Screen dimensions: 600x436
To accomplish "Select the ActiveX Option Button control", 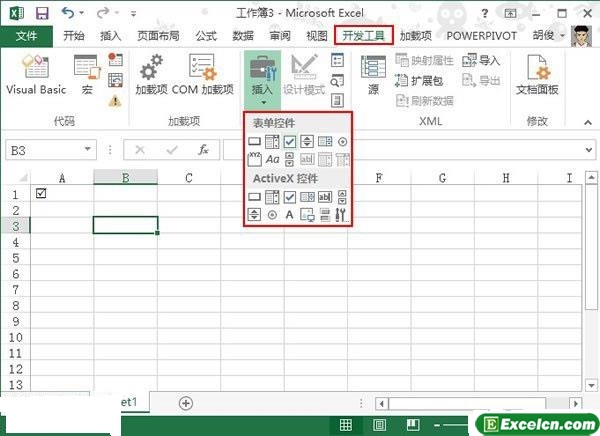I will coord(272,215).
